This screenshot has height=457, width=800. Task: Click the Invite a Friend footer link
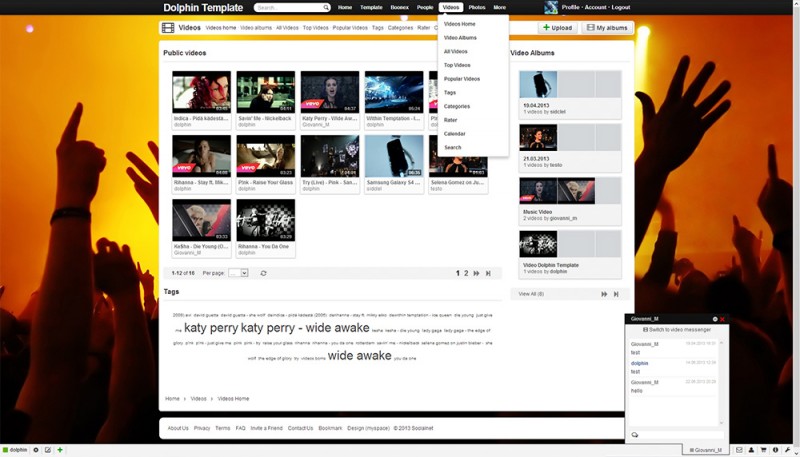pyautogui.click(x=266, y=428)
